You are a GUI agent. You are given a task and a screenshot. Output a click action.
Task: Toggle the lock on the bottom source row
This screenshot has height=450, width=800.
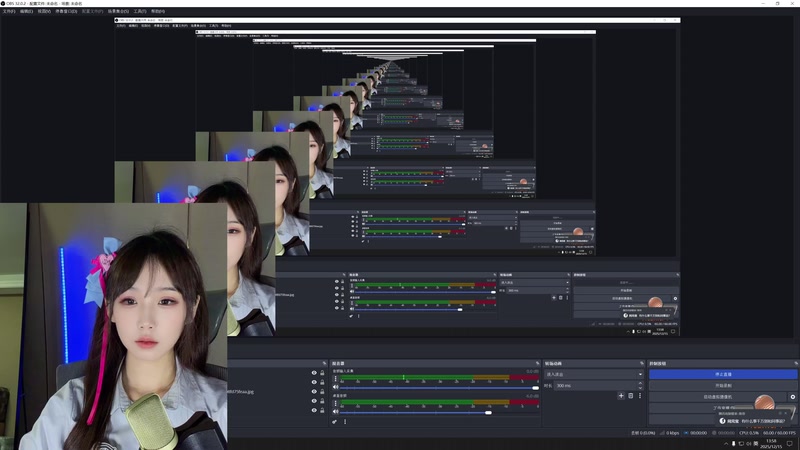(x=322, y=410)
